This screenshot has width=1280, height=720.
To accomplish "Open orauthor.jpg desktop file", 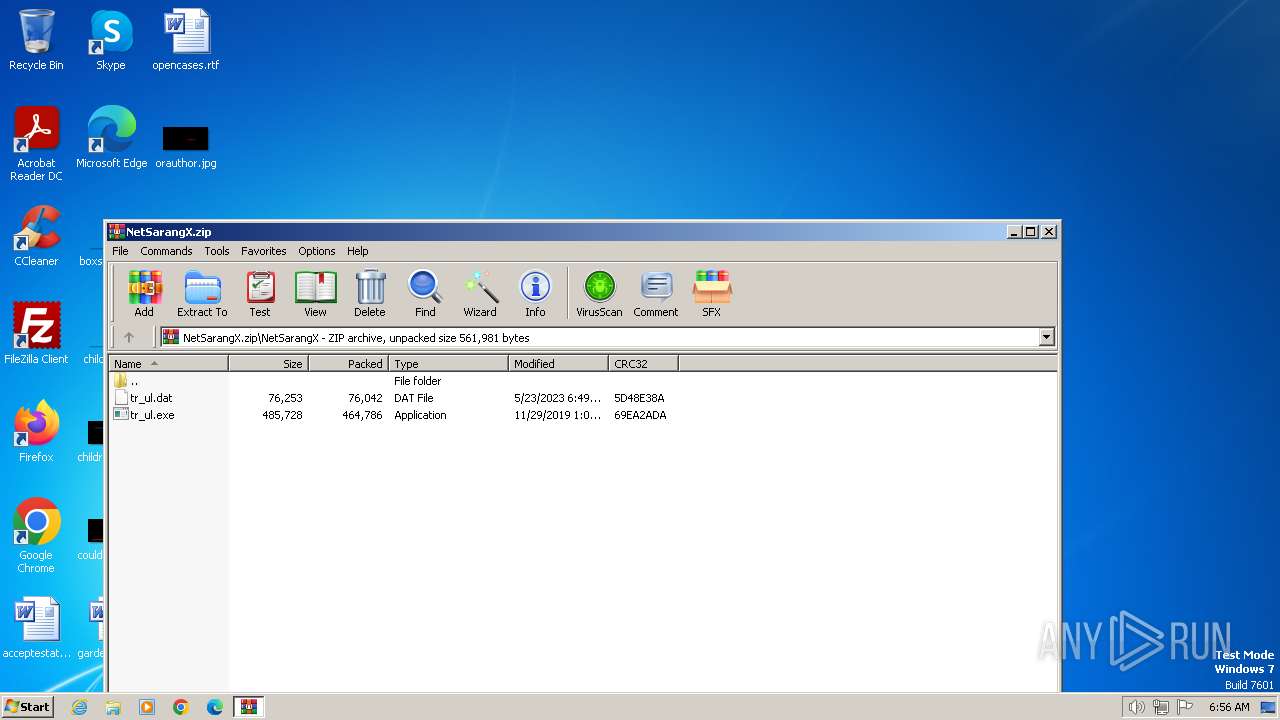I will click(x=186, y=146).
